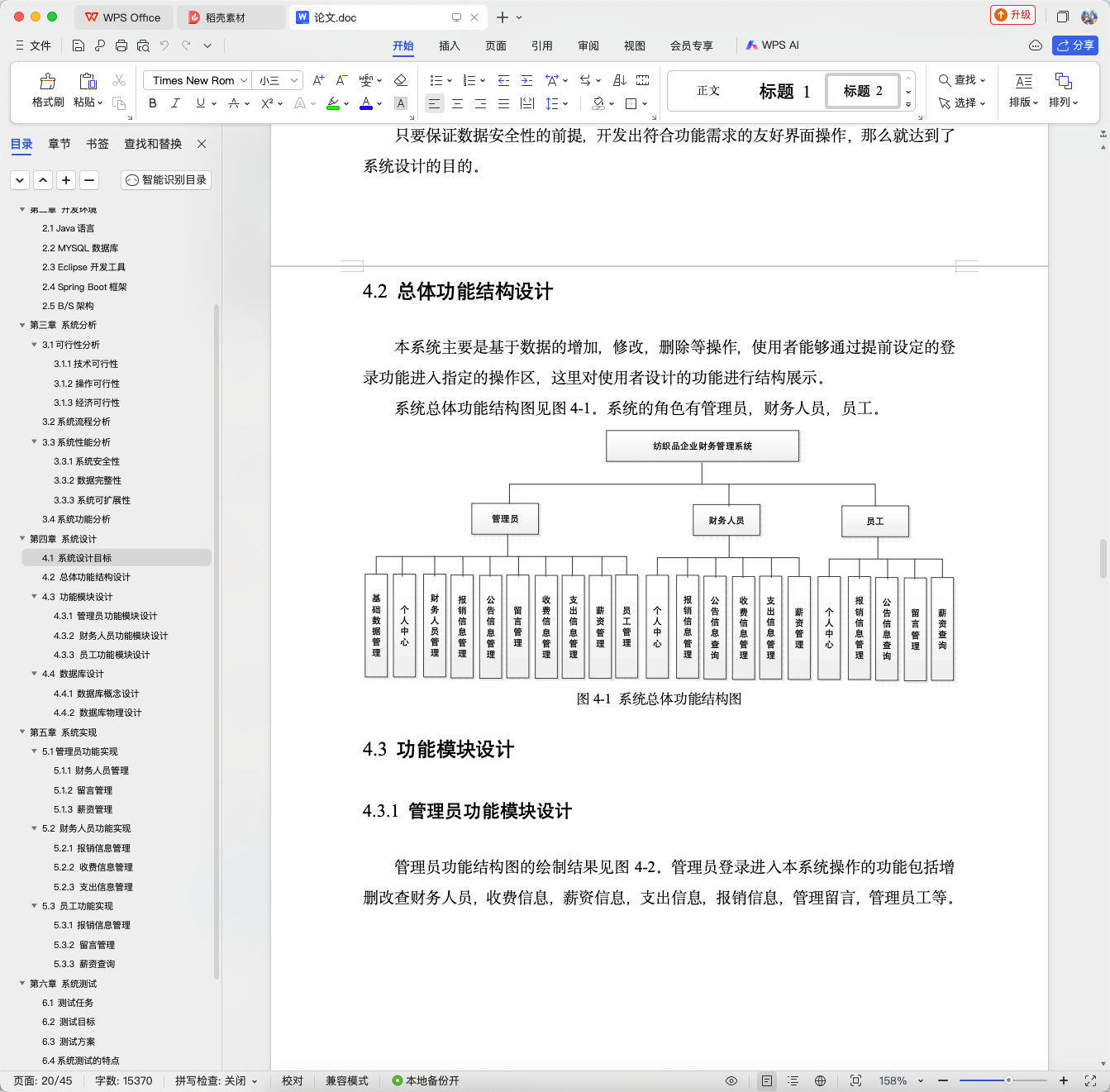Open the print icon in the quick toolbar
This screenshot has width=1110, height=1092.
(121, 45)
